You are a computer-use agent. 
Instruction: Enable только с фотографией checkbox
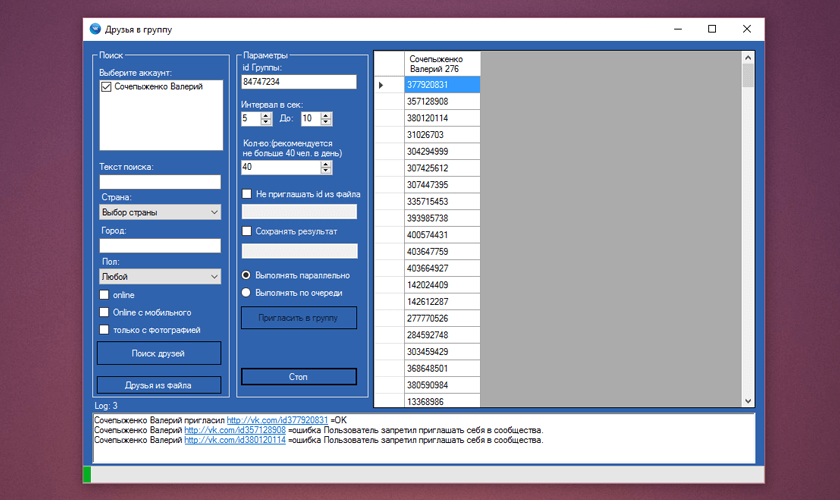[104, 330]
